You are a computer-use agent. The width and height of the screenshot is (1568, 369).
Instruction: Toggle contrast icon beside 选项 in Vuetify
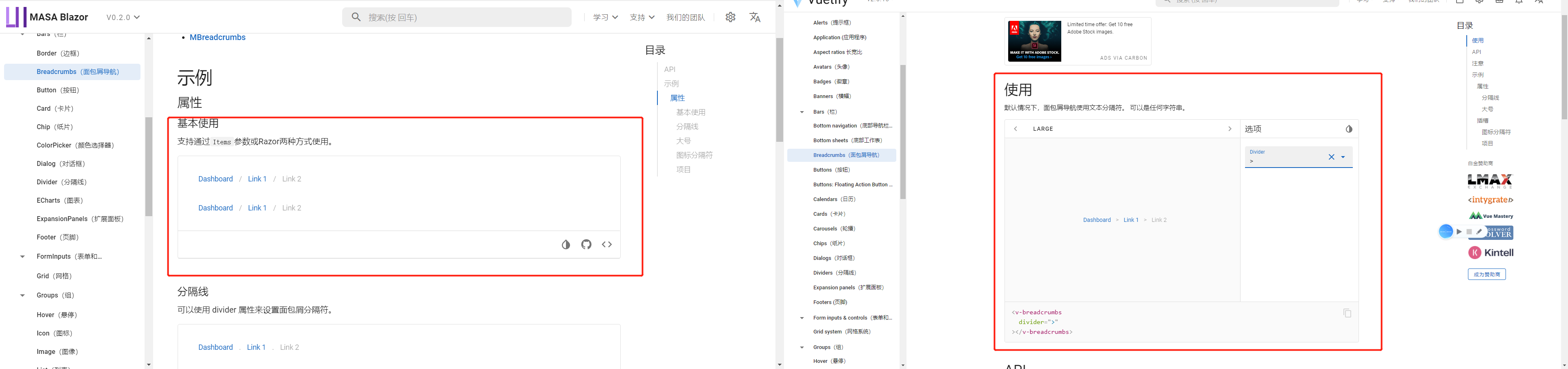pyautogui.click(x=1349, y=129)
